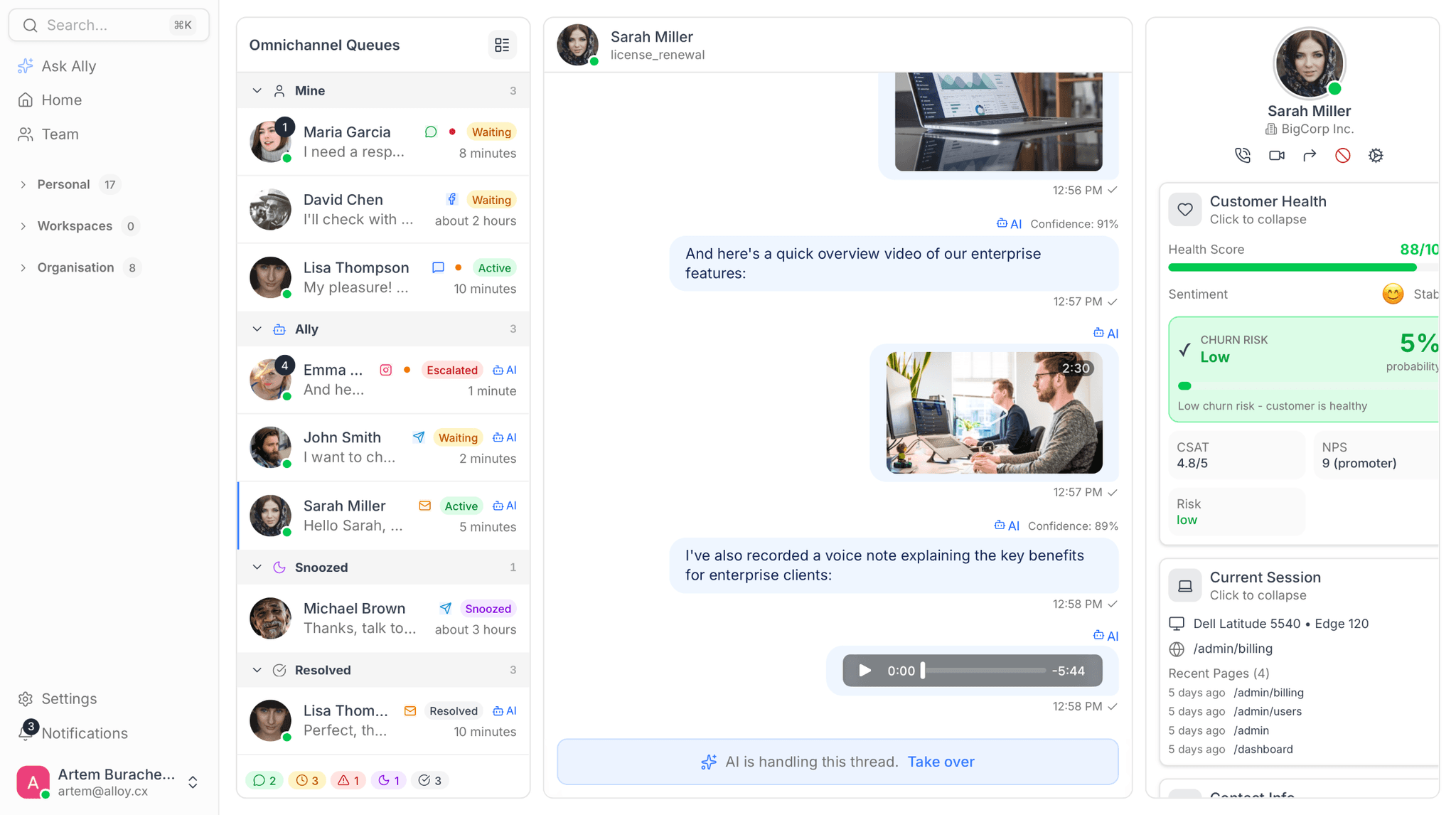Click the red block contact icon
The image size is (1456, 815).
pyautogui.click(x=1342, y=155)
